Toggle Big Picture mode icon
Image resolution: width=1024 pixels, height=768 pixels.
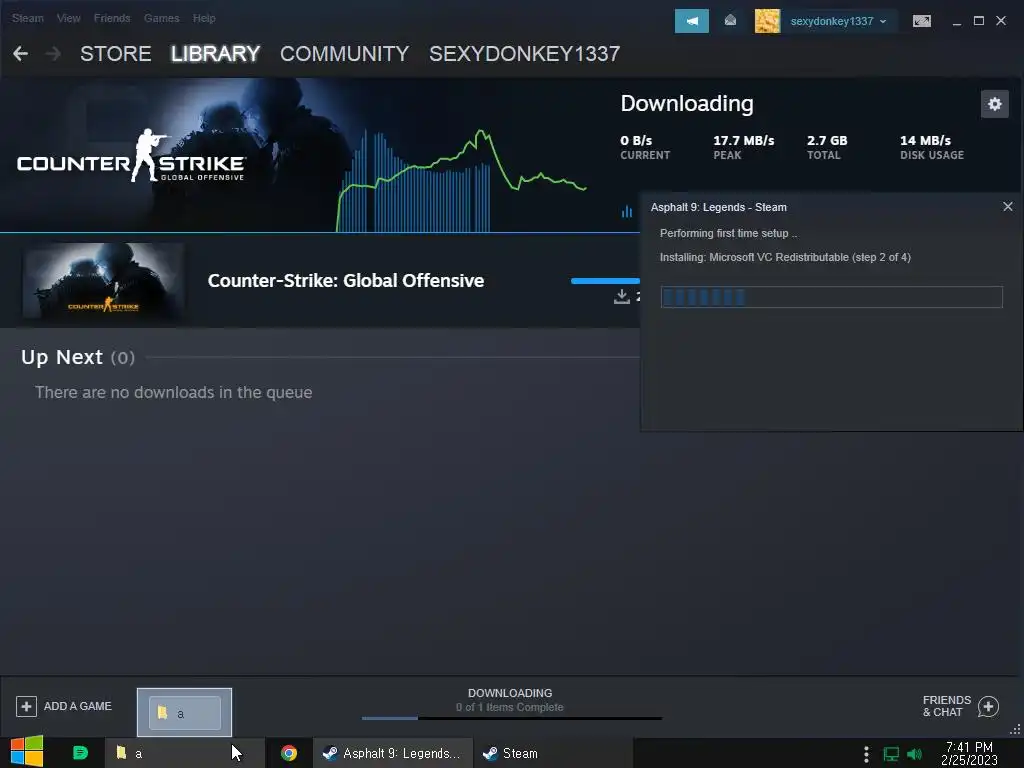click(921, 21)
